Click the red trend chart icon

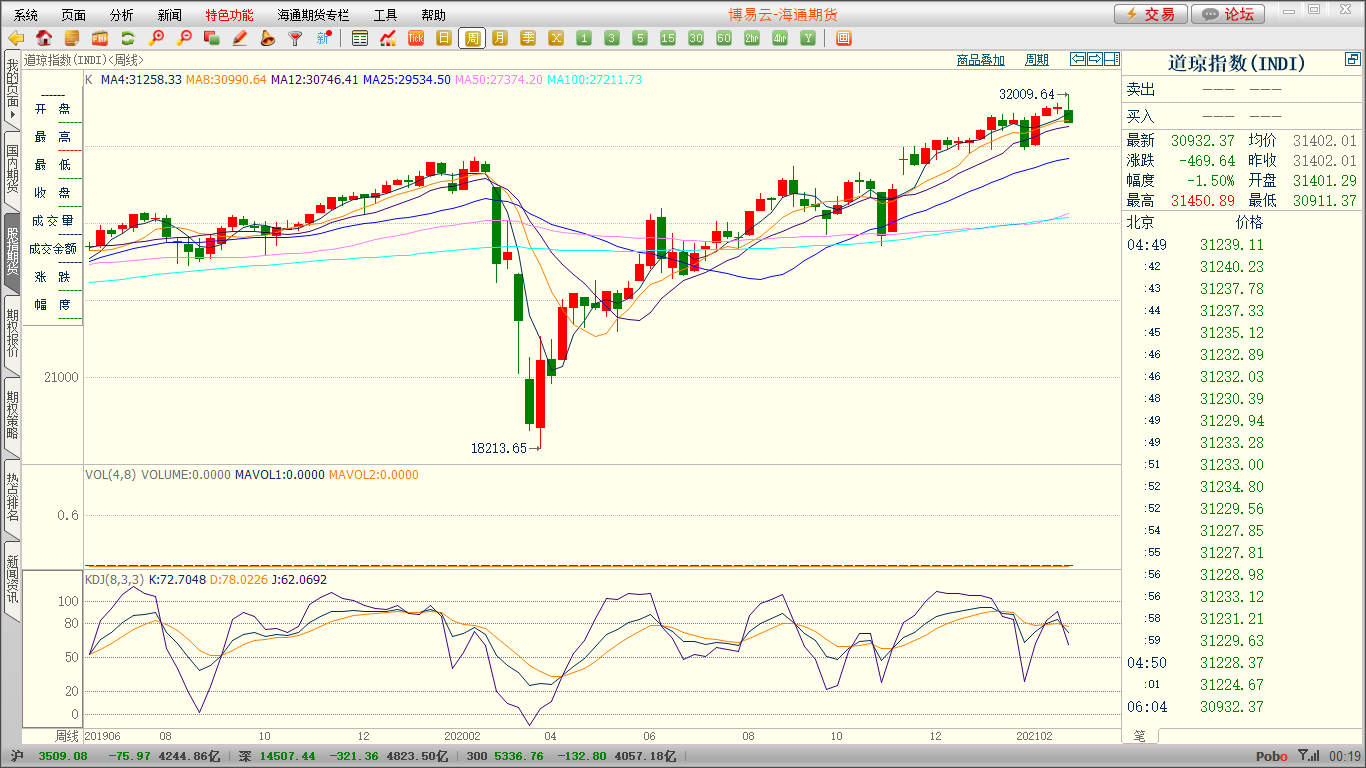coord(388,38)
